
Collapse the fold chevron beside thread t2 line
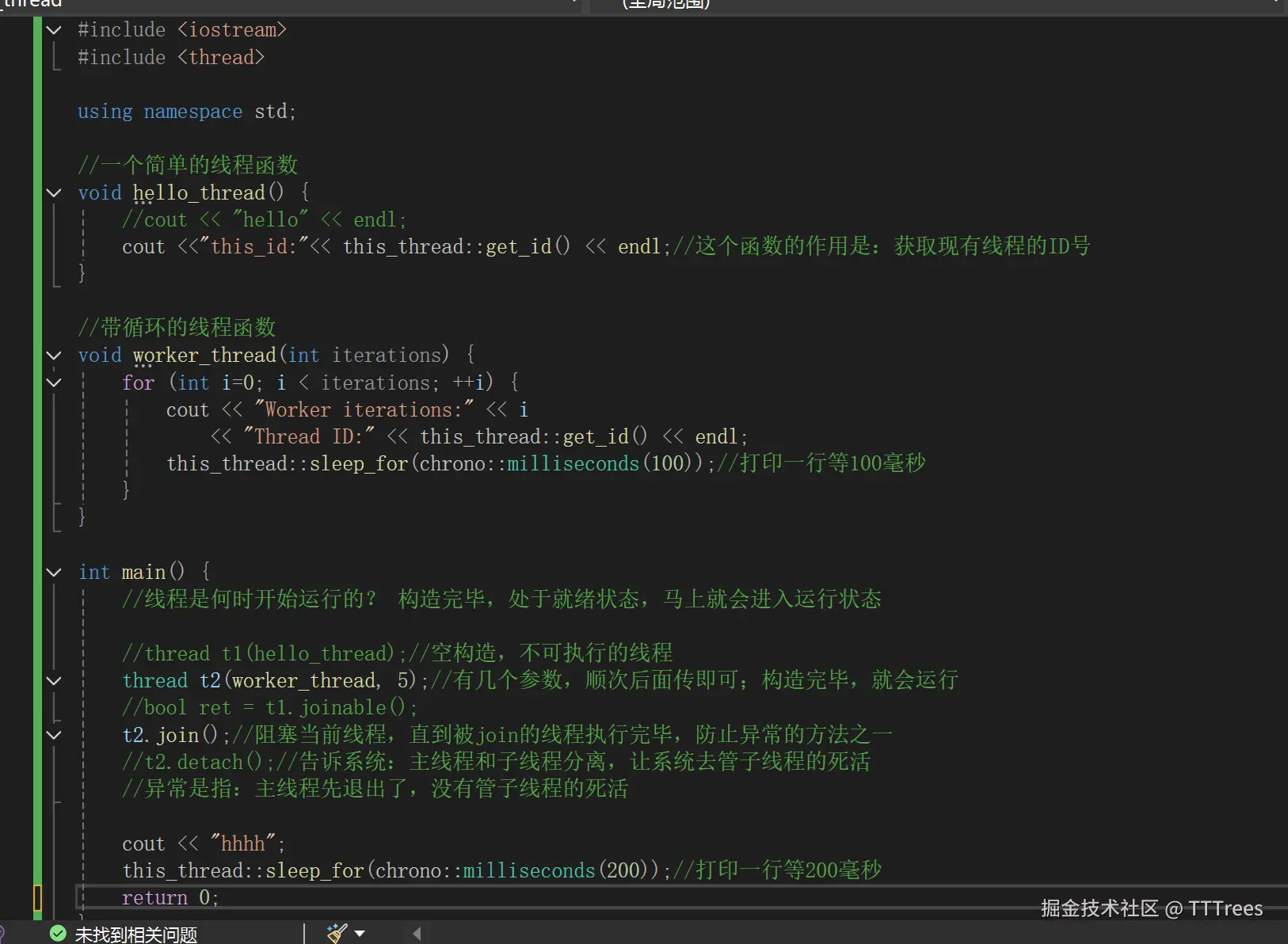pyautogui.click(x=54, y=680)
